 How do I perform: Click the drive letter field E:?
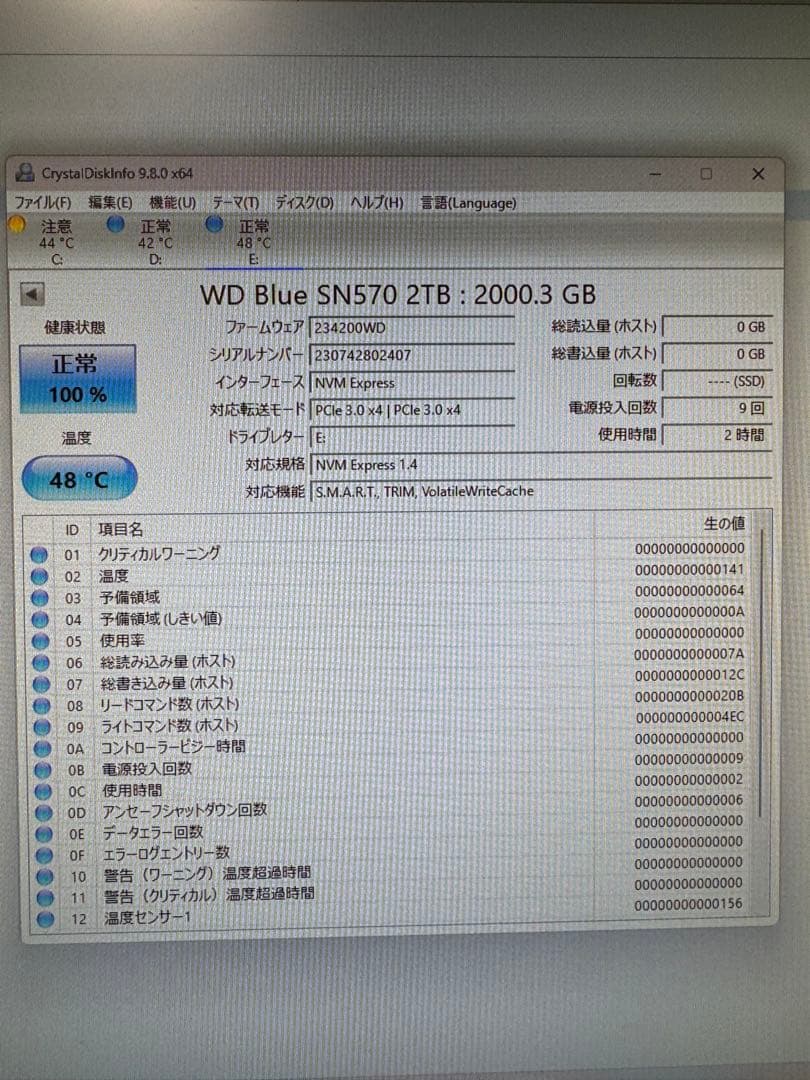pyautogui.click(x=412, y=437)
